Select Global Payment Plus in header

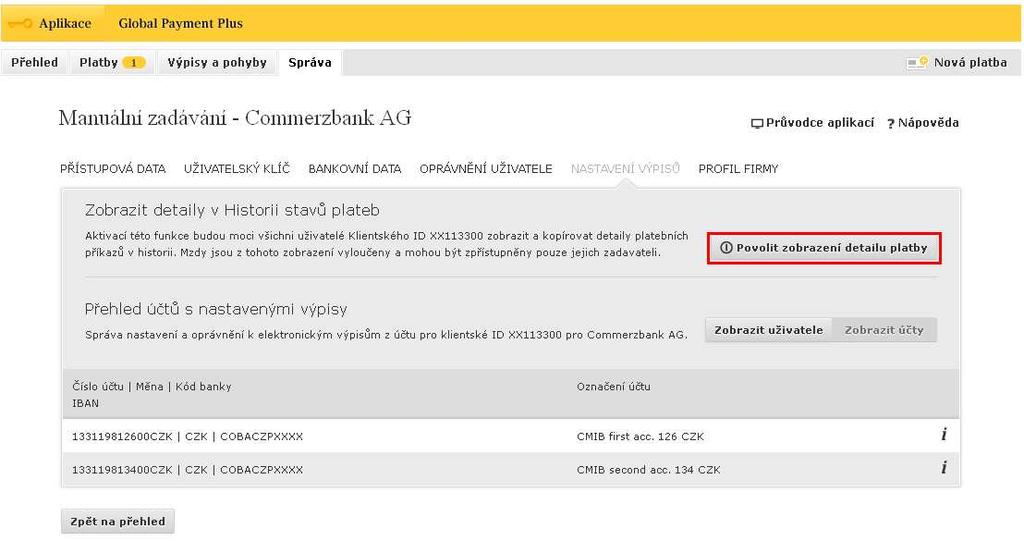coord(180,24)
